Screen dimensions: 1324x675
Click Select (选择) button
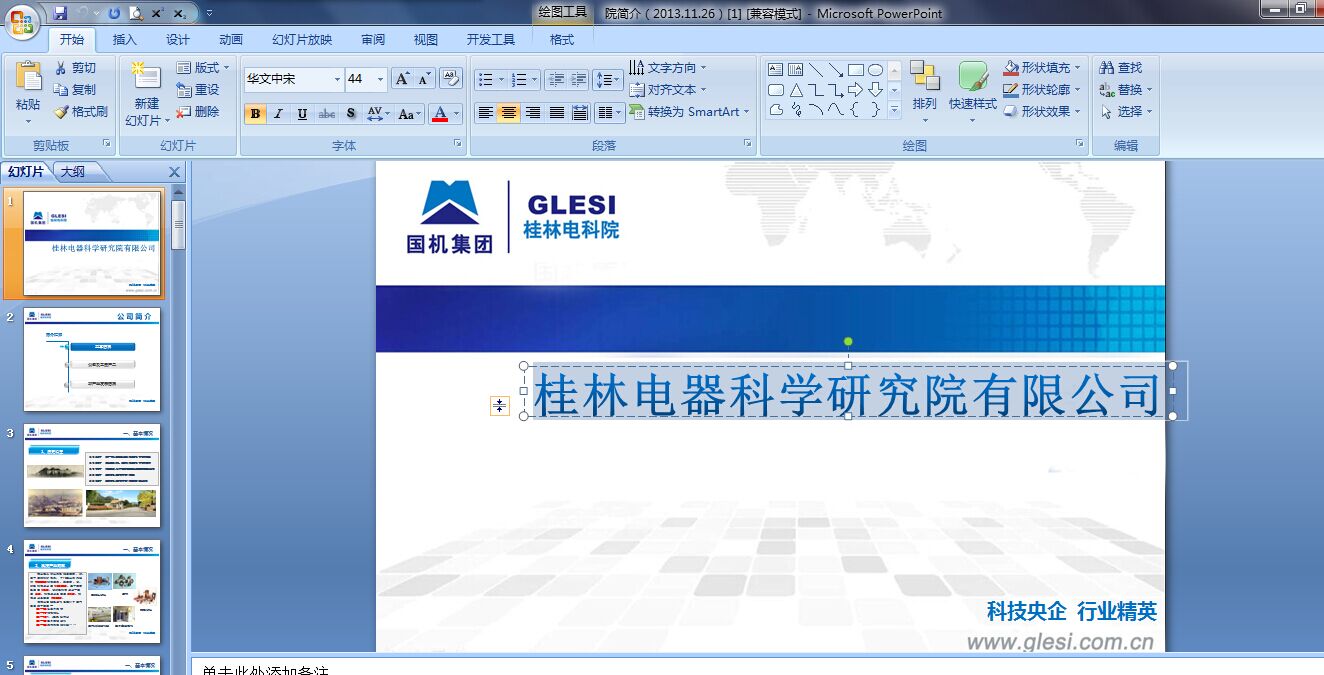click(x=1126, y=112)
